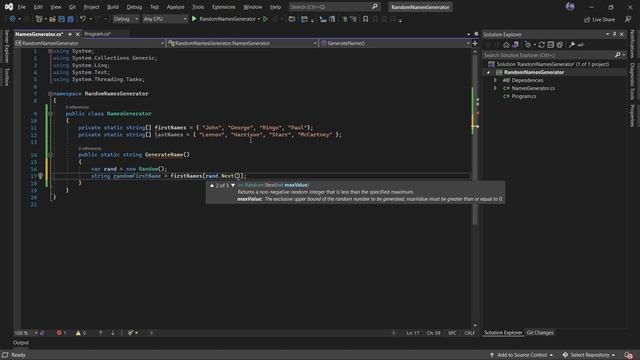Click the New Project toolbar icon
This screenshot has height=360, width=640.
pos(39,19)
